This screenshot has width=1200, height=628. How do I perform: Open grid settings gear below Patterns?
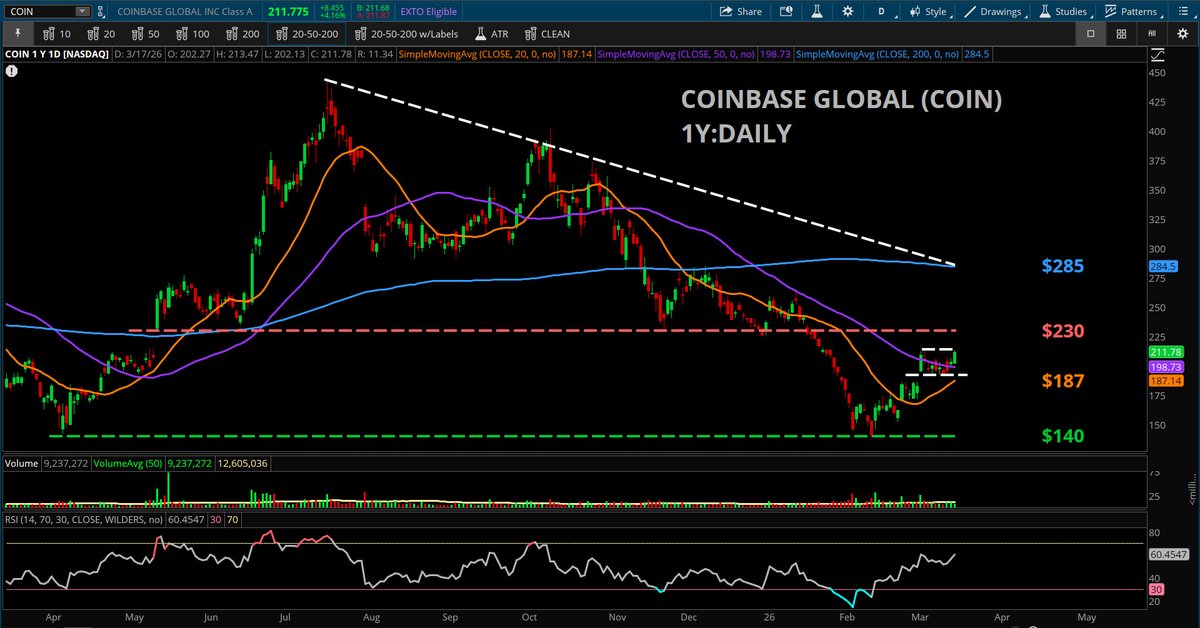click(x=1183, y=33)
